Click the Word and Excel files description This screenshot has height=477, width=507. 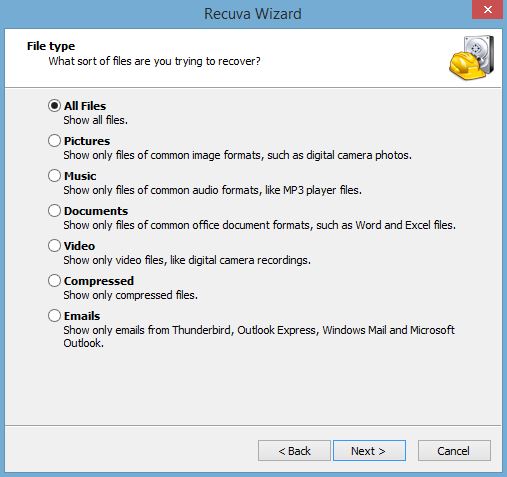point(259,225)
